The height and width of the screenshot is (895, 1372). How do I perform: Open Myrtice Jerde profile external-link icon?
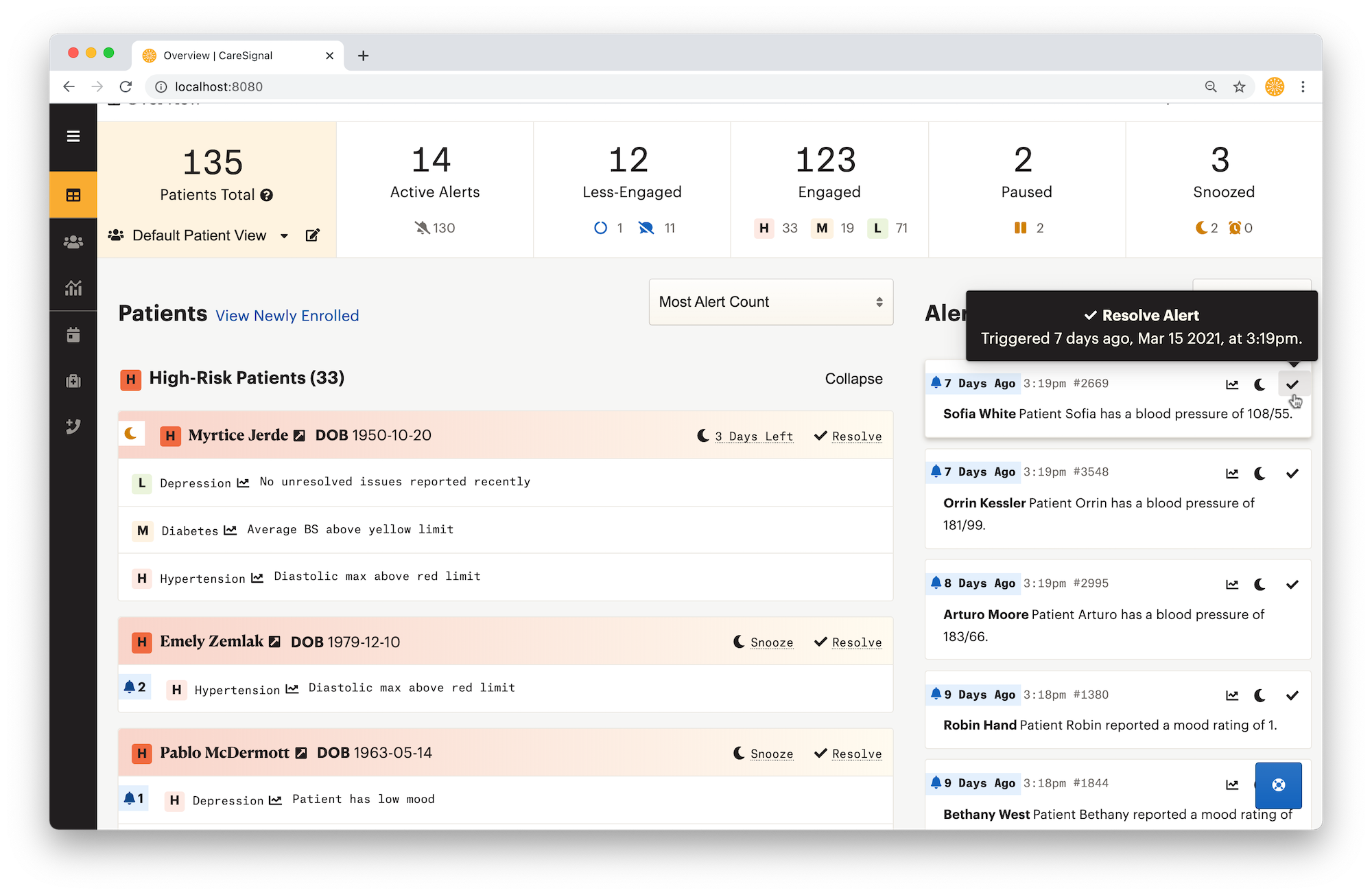[x=299, y=435]
